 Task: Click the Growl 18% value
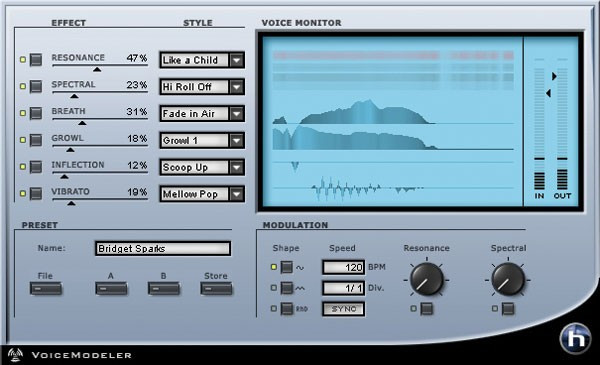(137, 139)
